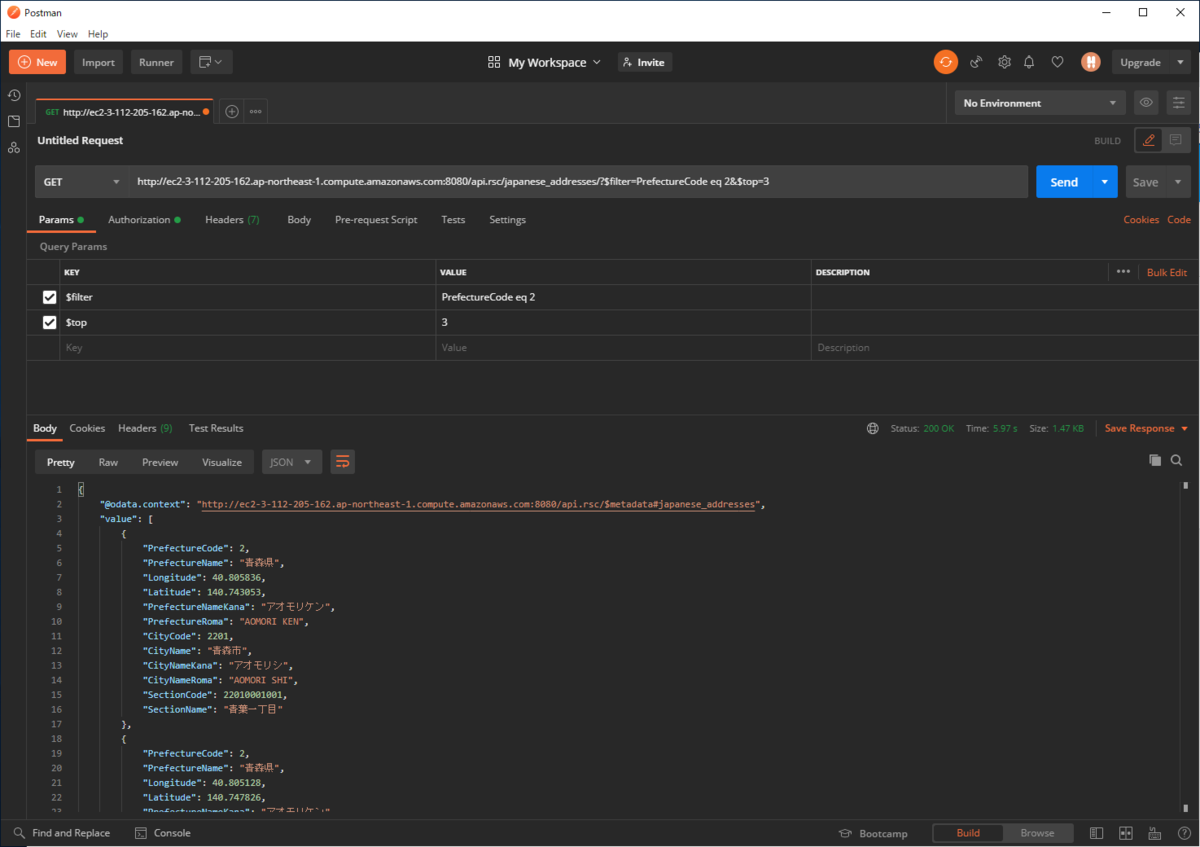Click the Bulk Edit link
This screenshot has height=847, width=1200.
(1167, 272)
